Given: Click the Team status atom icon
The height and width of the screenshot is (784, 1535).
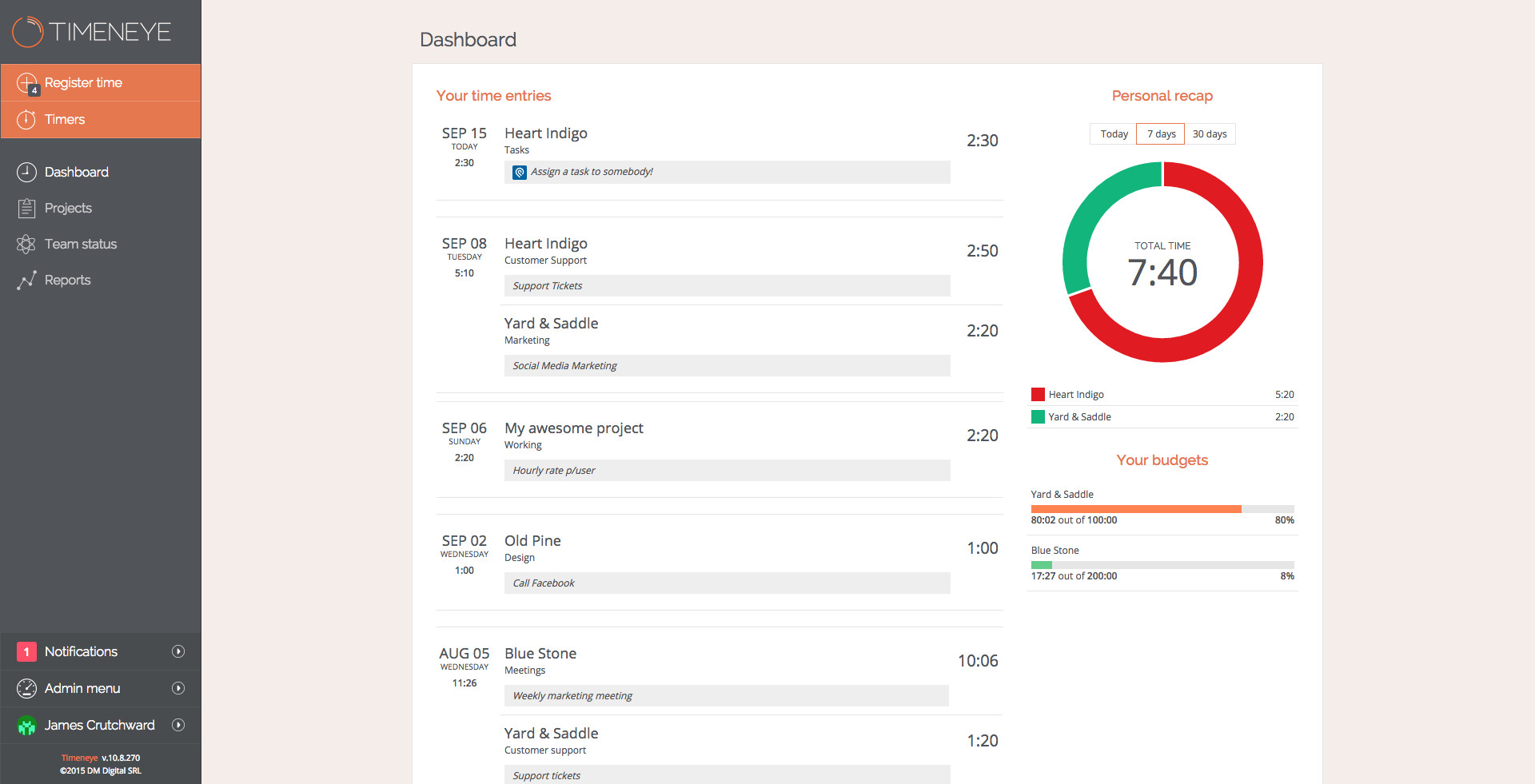Looking at the screenshot, I should [26, 244].
